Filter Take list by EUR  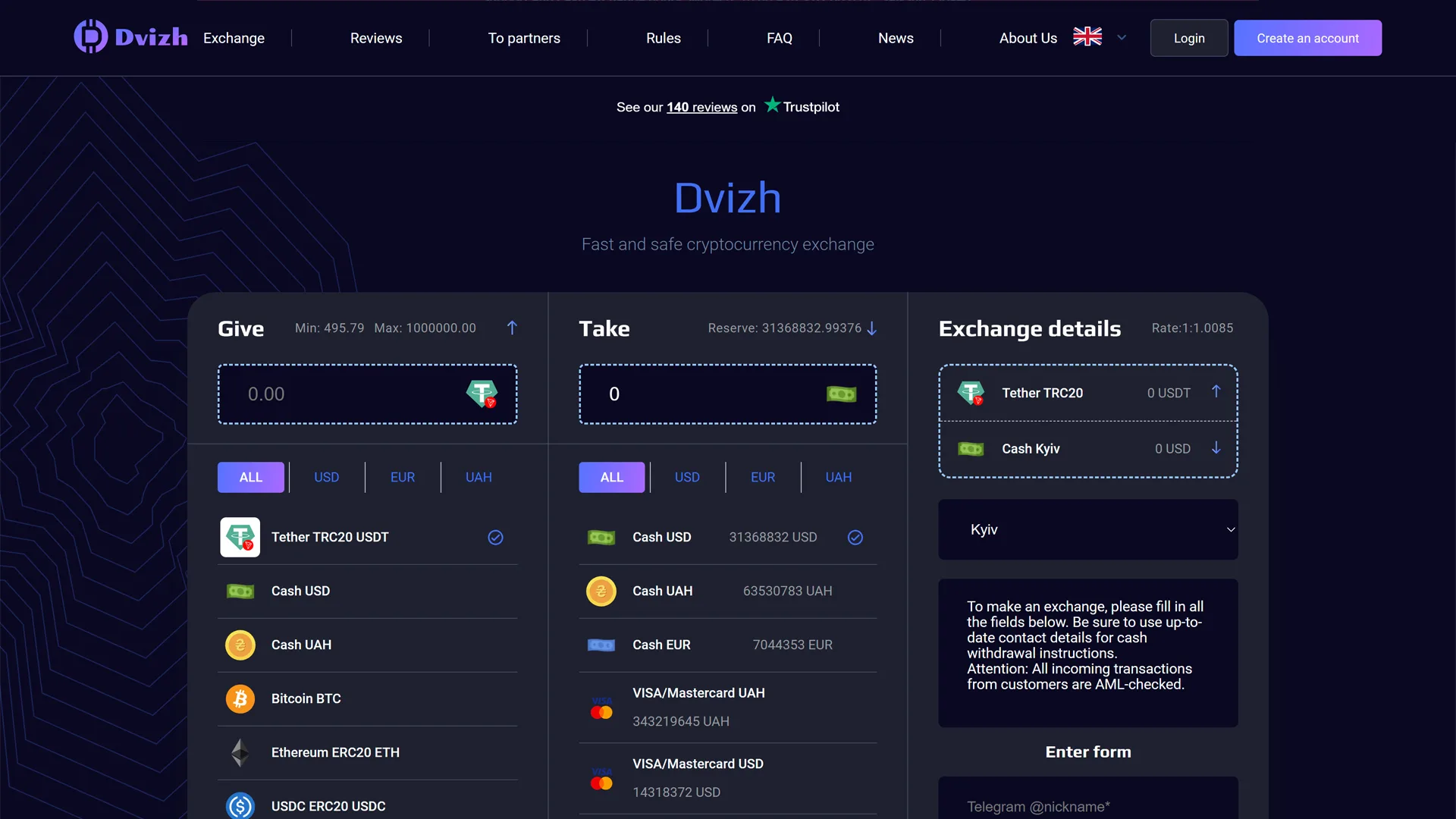763,477
